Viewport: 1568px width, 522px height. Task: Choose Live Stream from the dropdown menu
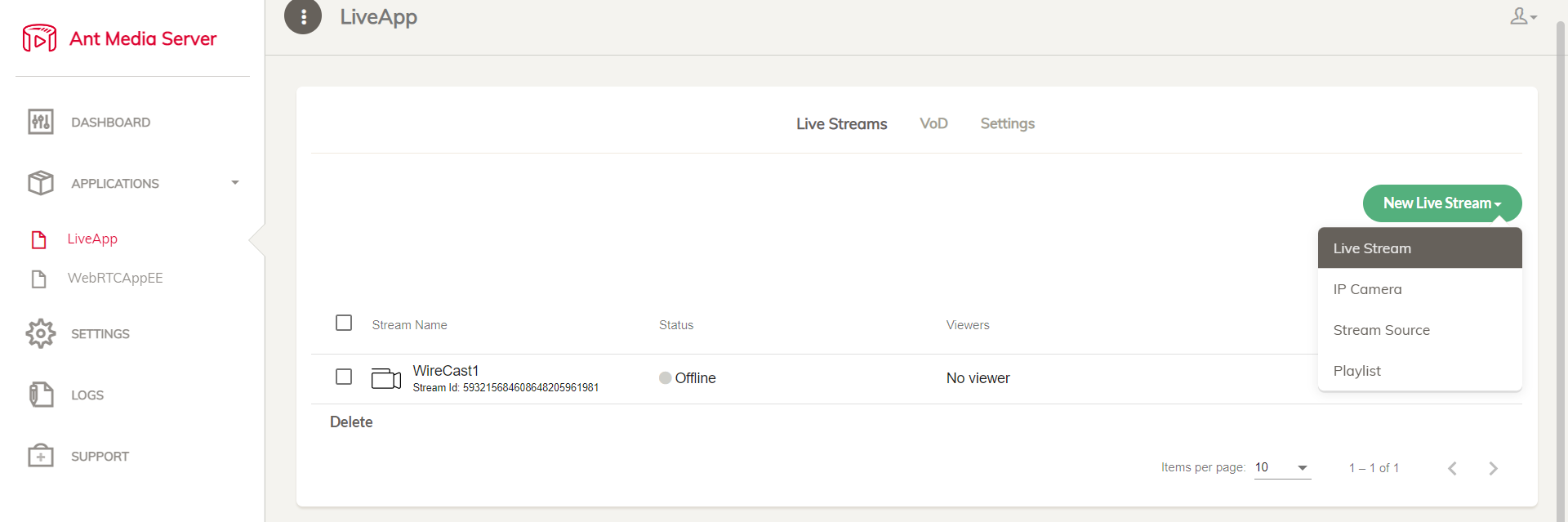1420,248
